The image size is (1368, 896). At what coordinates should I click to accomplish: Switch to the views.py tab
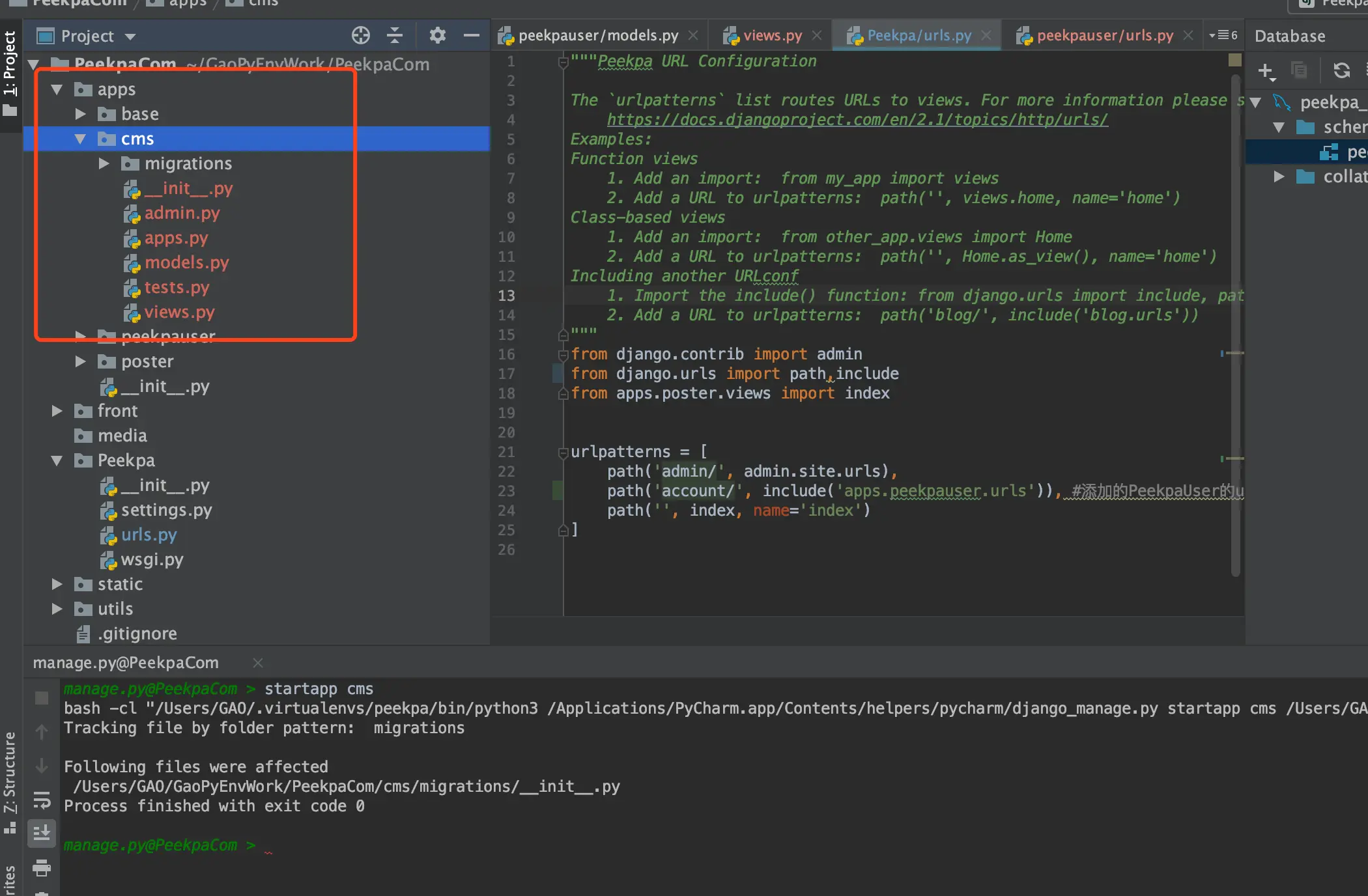[x=772, y=36]
